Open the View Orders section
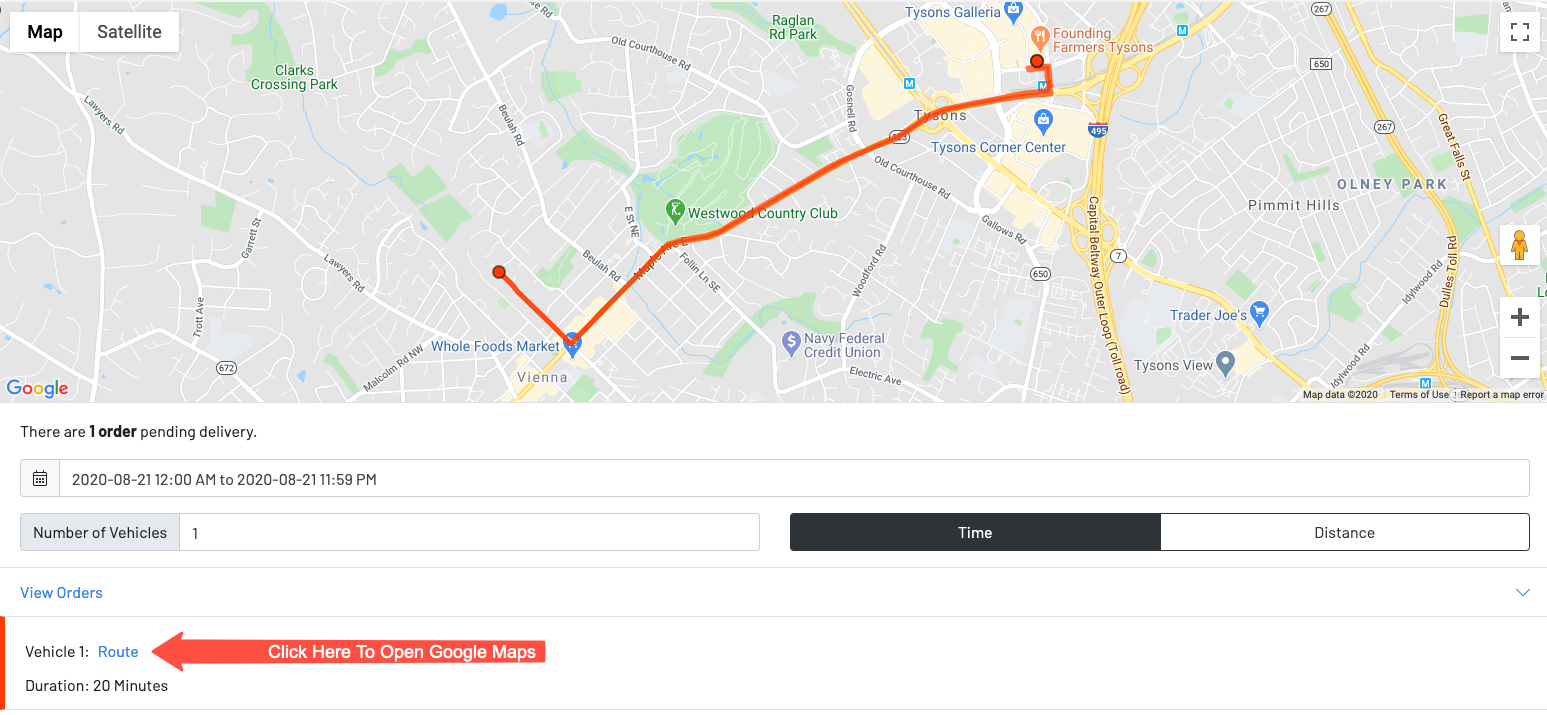Image resolution: width=1547 pixels, height=715 pixels. pos(62,593)
